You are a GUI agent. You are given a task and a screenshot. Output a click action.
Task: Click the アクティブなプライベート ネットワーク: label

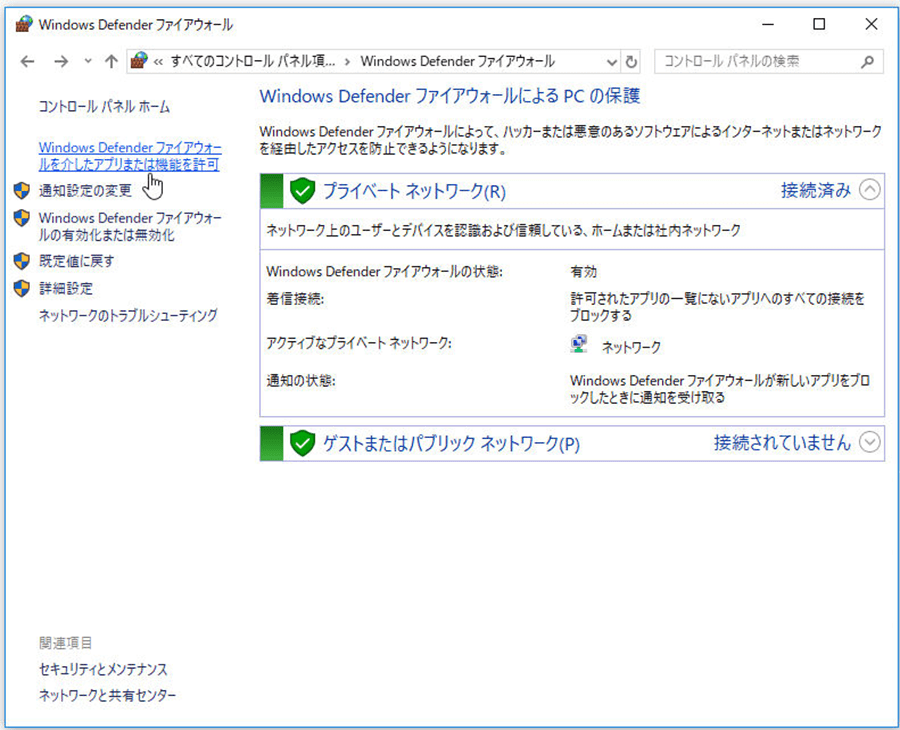click(359, 343)
